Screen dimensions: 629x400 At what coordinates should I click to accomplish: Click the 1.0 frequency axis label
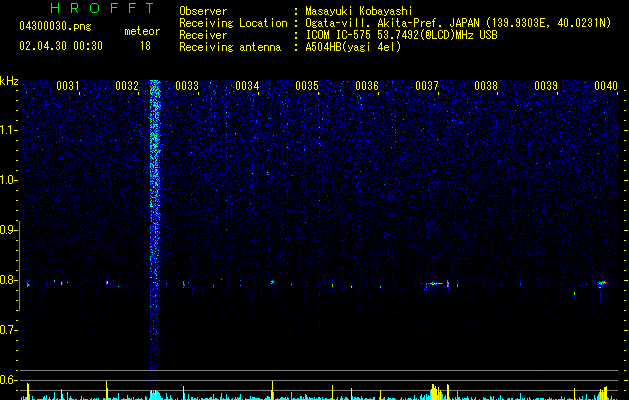tap(8, 180)
